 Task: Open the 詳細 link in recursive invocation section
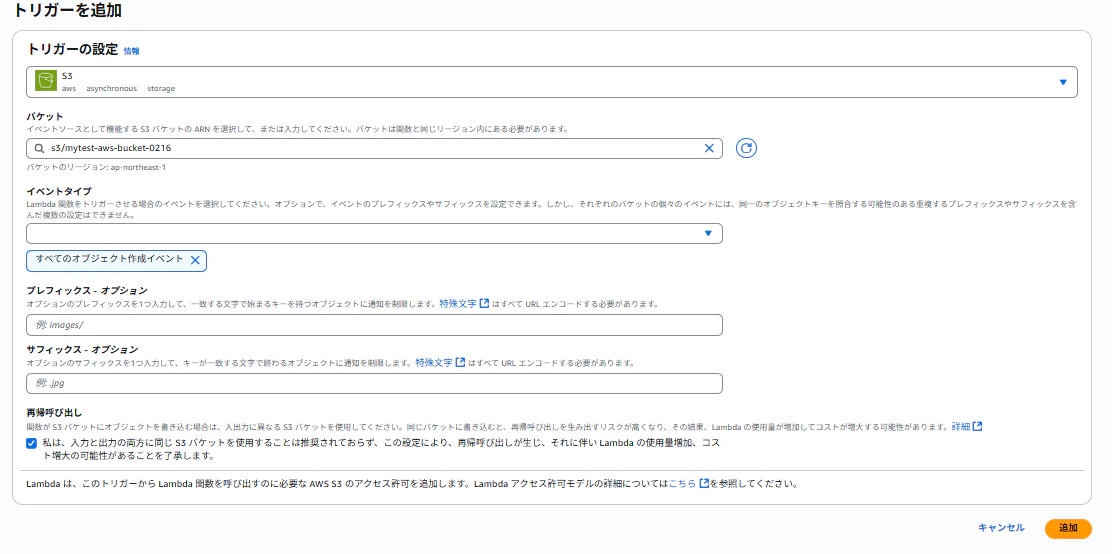pos(960,427)
